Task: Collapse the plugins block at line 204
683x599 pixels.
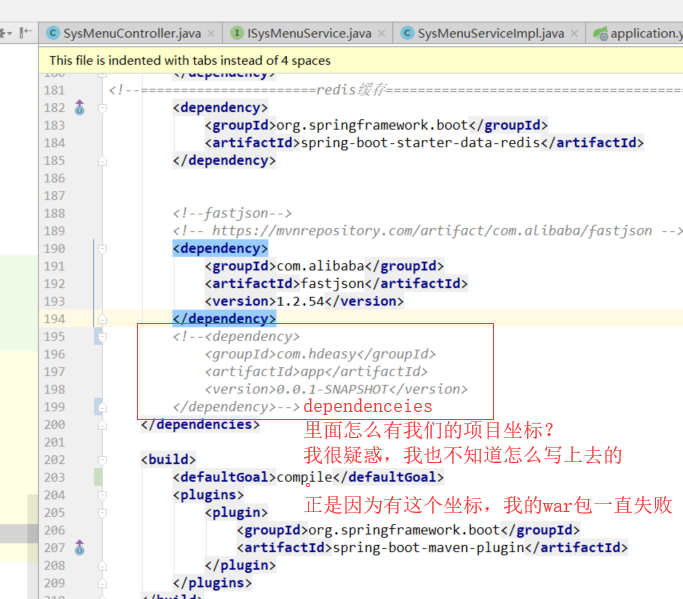Action: pos(102,495)
